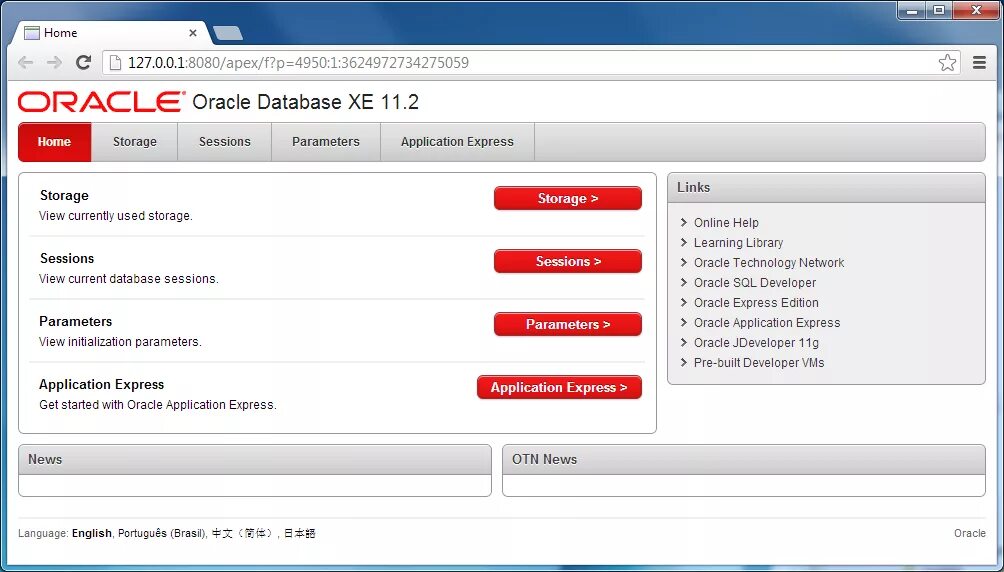Click the red Sessions > button
Screen dimensions: 1004x572
[568, 261]
